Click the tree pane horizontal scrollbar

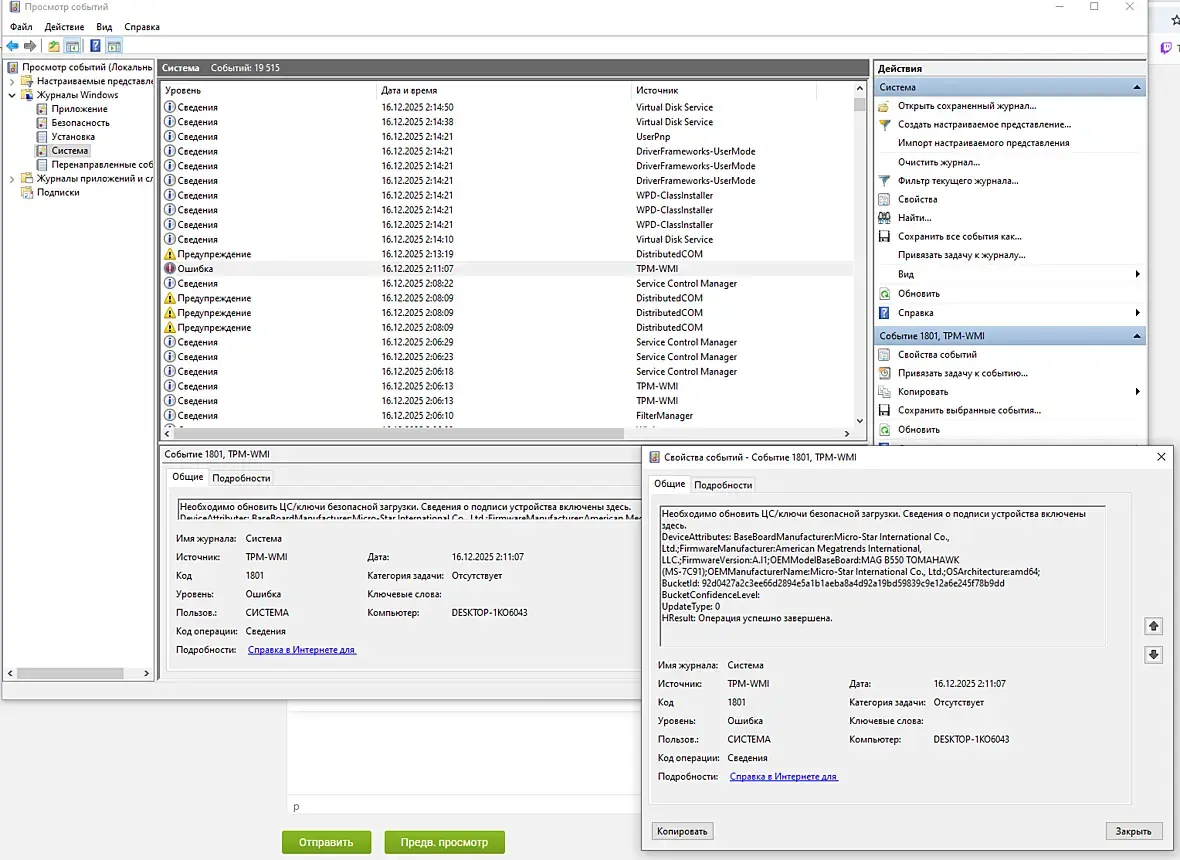pos(70,673)
